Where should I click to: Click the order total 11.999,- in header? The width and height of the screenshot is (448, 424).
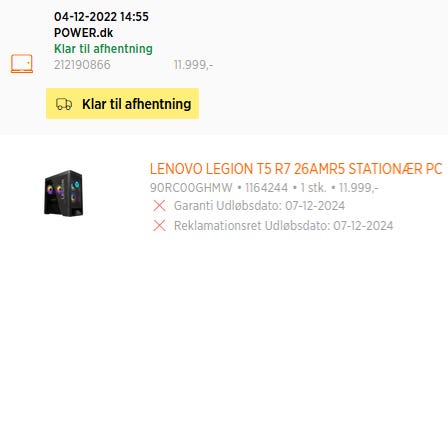point(193,65)
